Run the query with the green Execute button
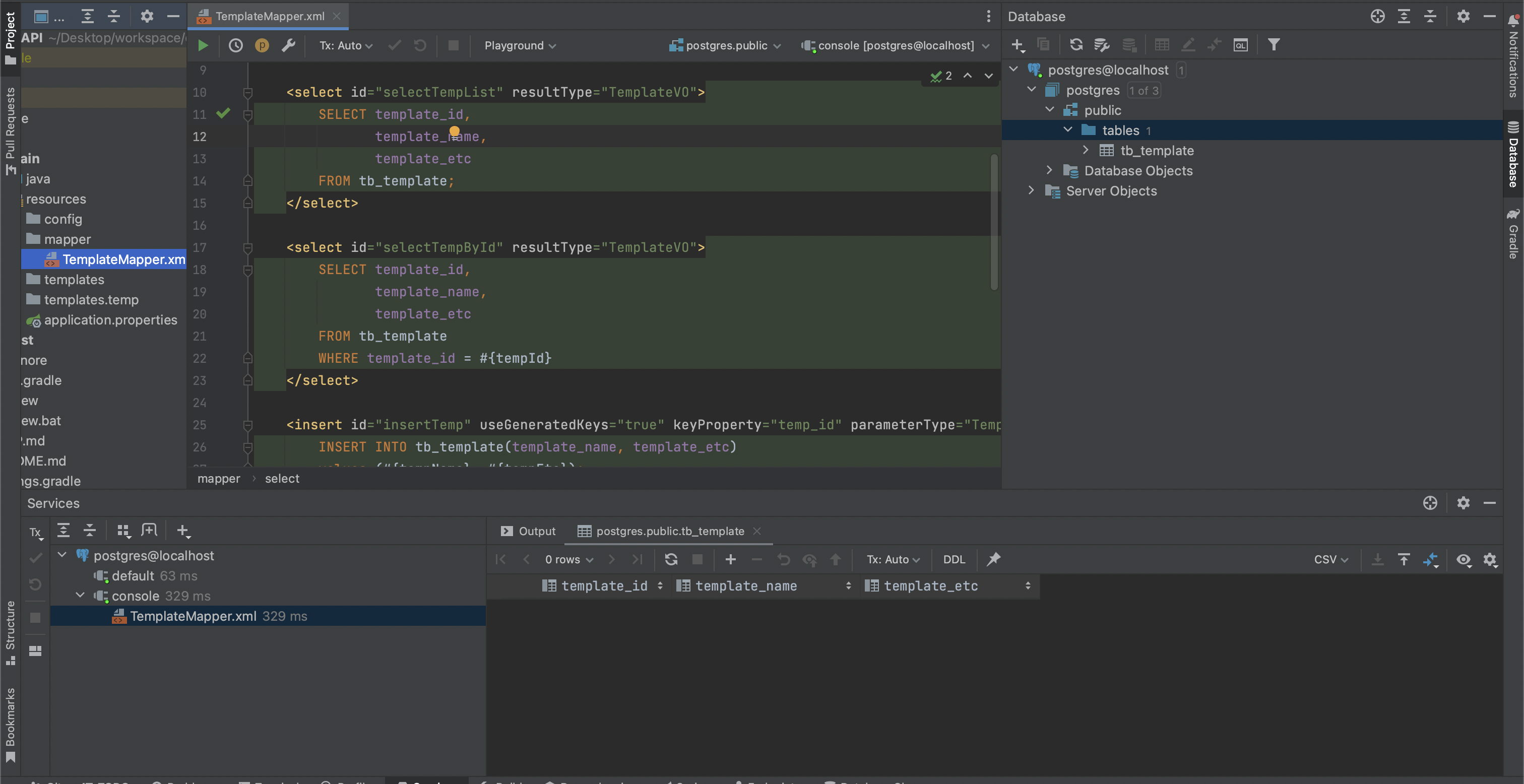This screenshot has height=784, width=1524. click(x=202, y=45)
